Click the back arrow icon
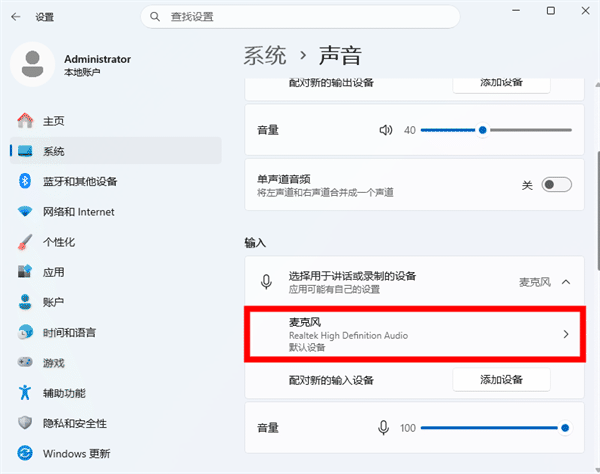The height and width of the screenshot is (474, 600). (16, 17)
